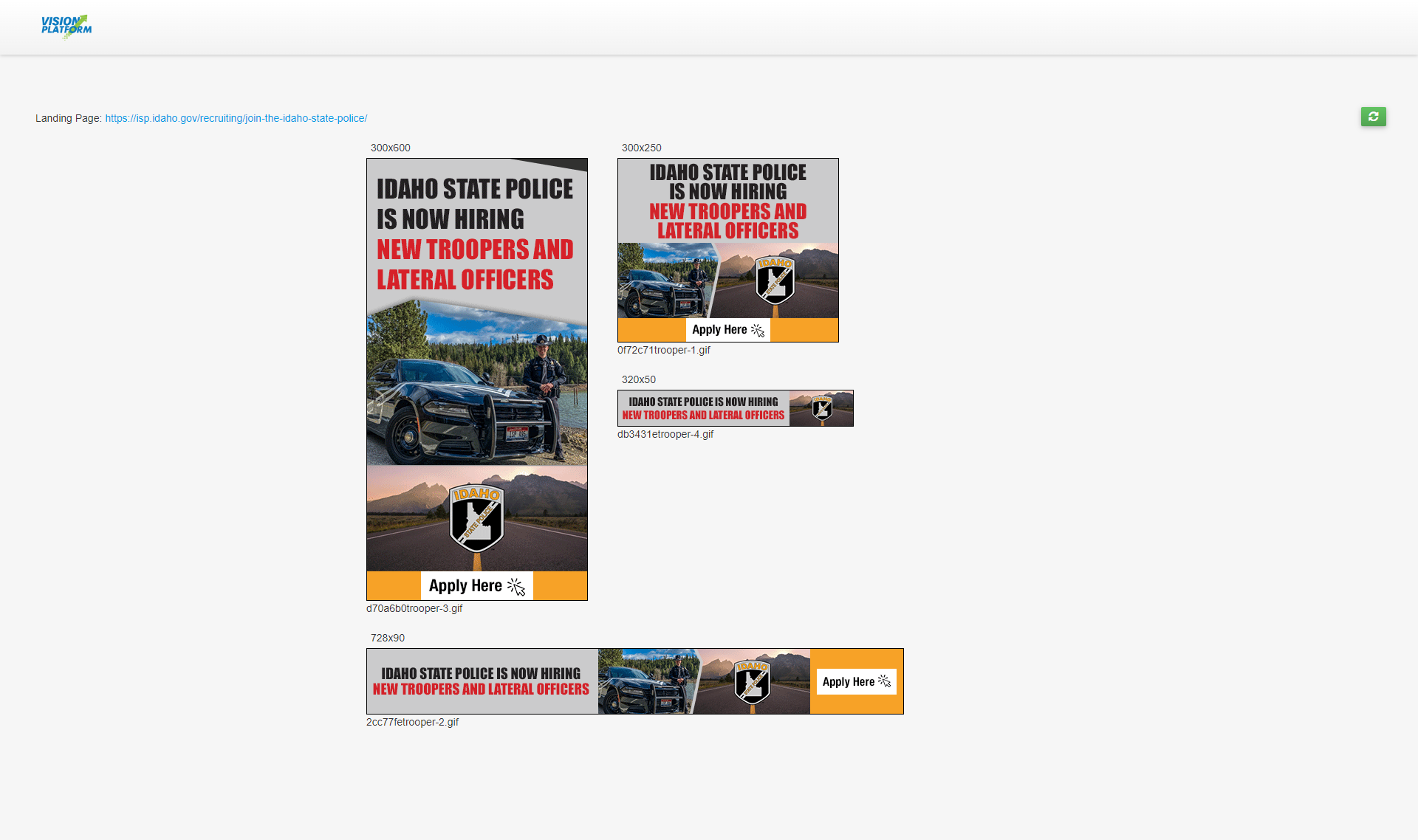
Task: Click the filename 0f72c71trooper-1.gif
Action: [663, 350]
